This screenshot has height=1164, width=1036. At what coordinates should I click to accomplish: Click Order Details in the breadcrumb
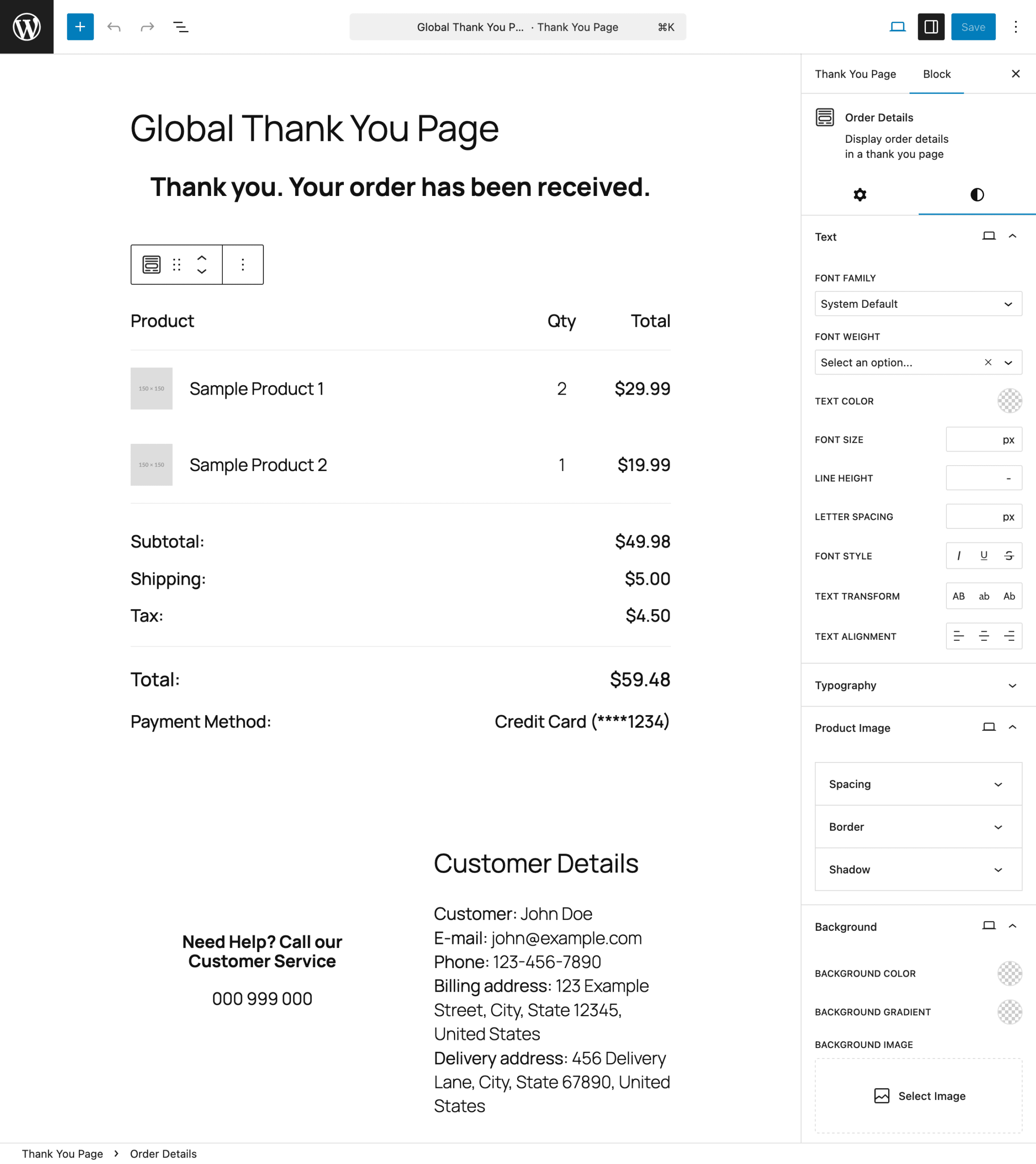pyautogui.click(x=163, y=1153)
